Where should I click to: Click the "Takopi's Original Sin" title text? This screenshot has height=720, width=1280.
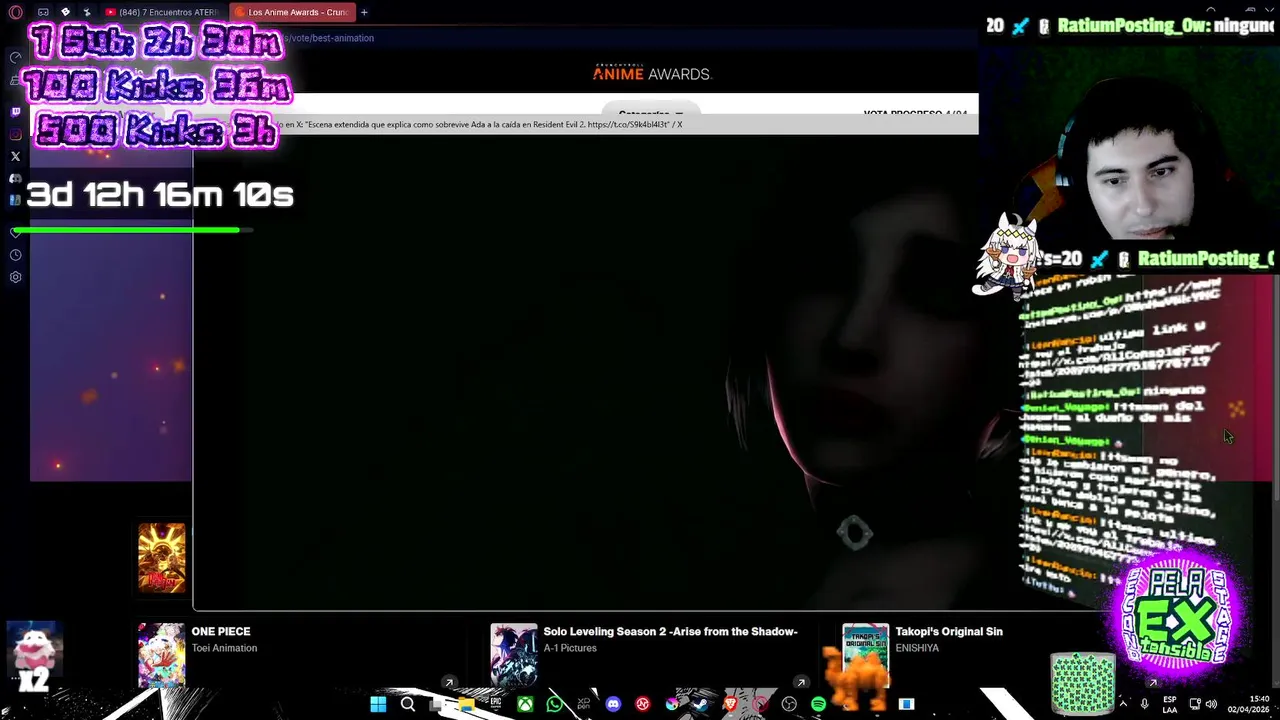pyautogui.click(x=949, y=631)
